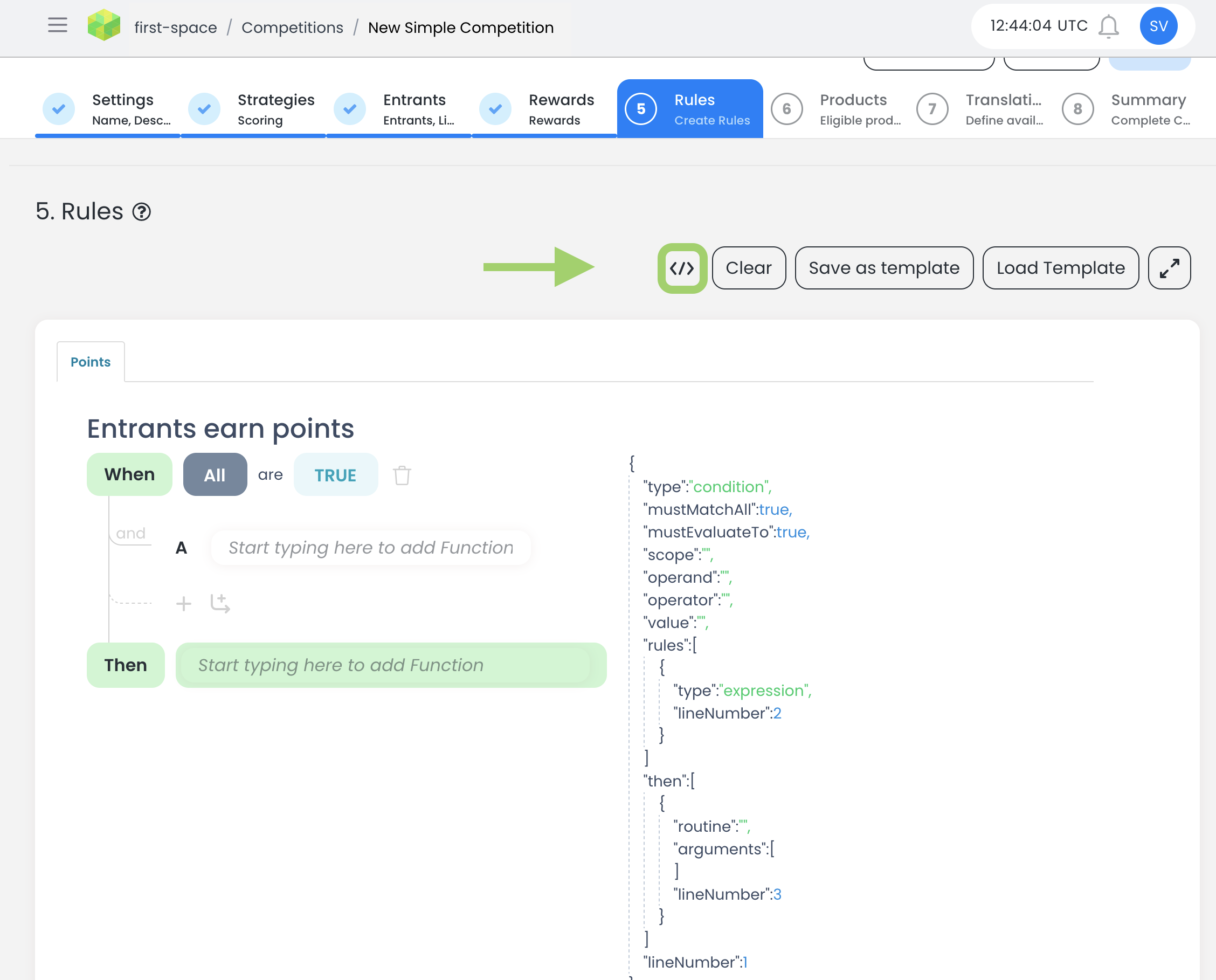Click the "operator" JSON line

(x=688, y=600)
